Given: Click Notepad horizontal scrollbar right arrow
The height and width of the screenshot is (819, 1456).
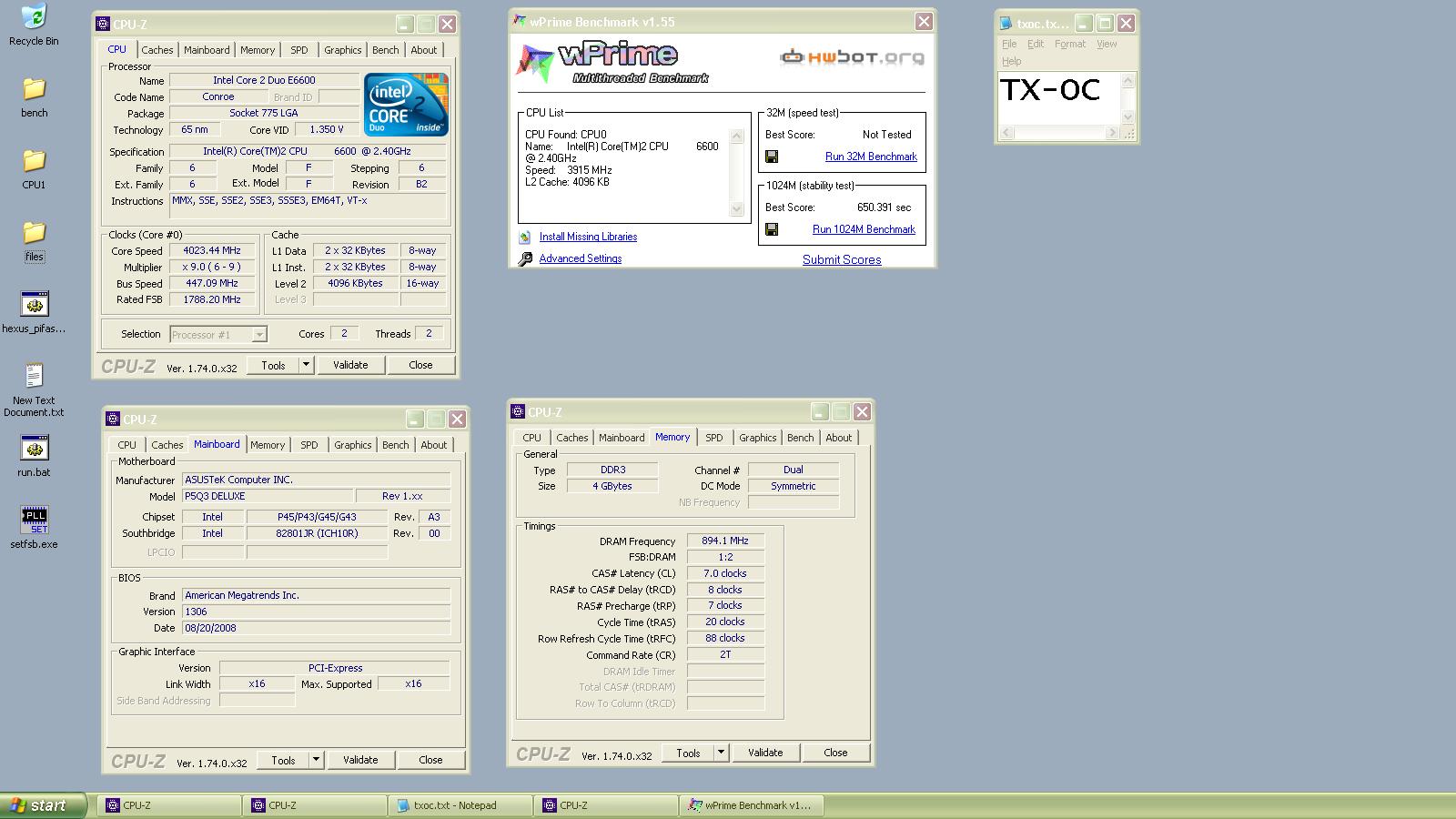Looking at the screenshot, I should click(x=1112, y=133).
